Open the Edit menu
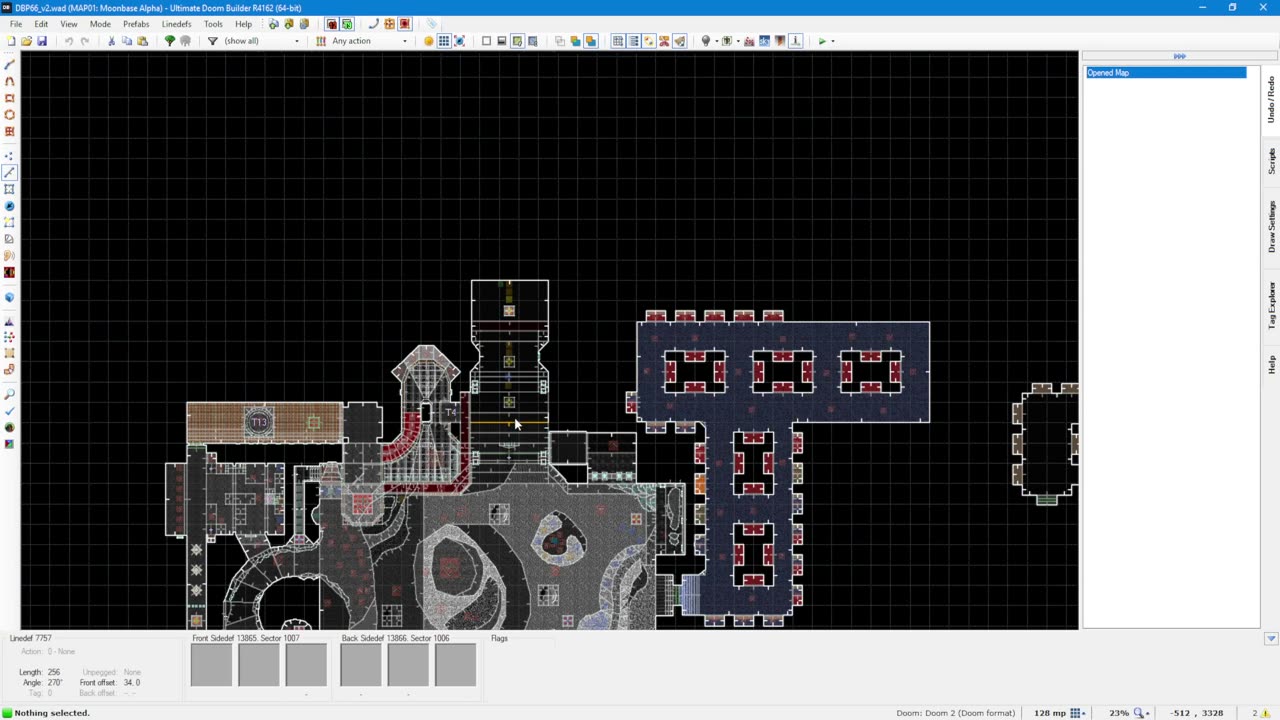The width and height of the screenshot is (1280, 720). click(x=41, y=24)
